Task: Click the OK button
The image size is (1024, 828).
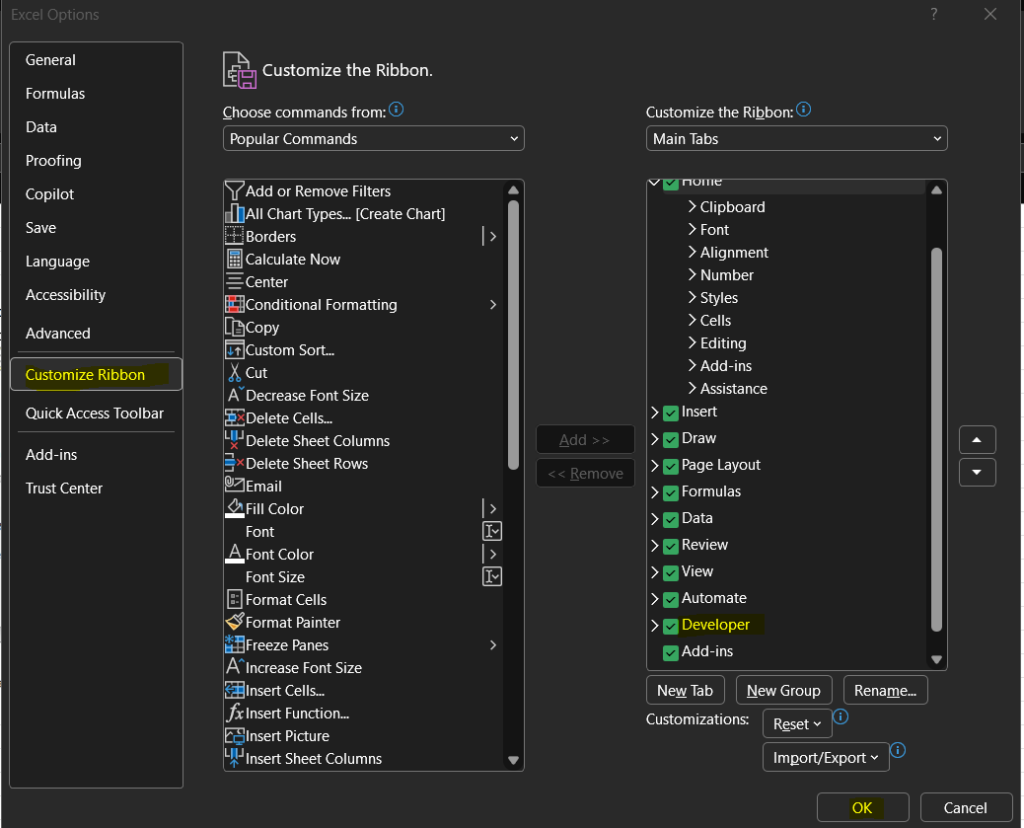Action: [862, 808]
